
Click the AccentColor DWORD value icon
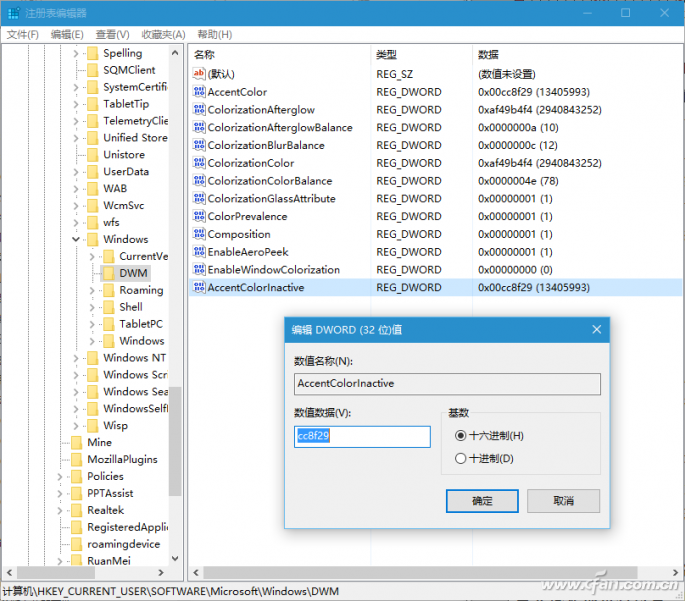coord(199,92)
